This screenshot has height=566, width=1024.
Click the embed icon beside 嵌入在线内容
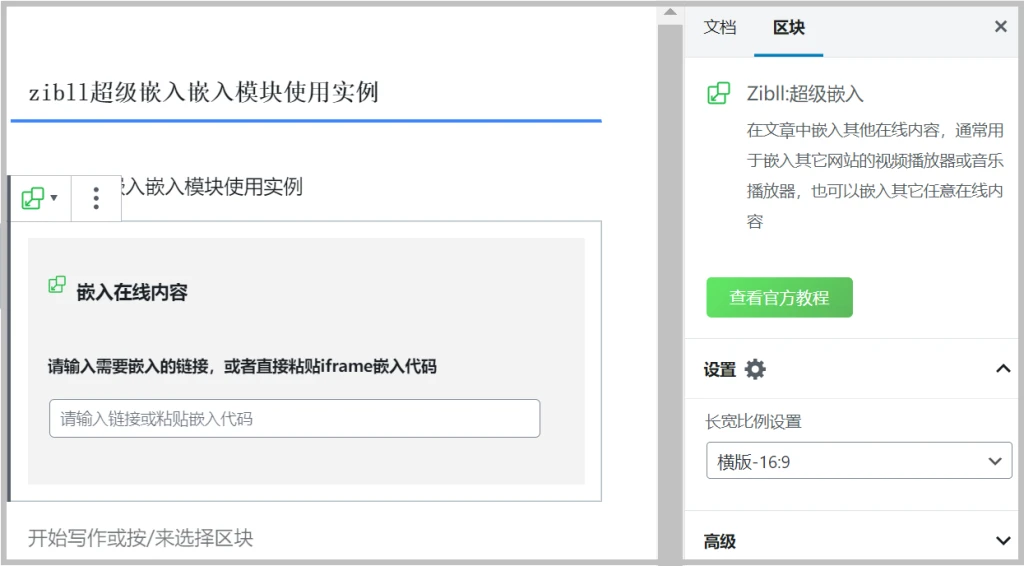[x=57, y=285]
